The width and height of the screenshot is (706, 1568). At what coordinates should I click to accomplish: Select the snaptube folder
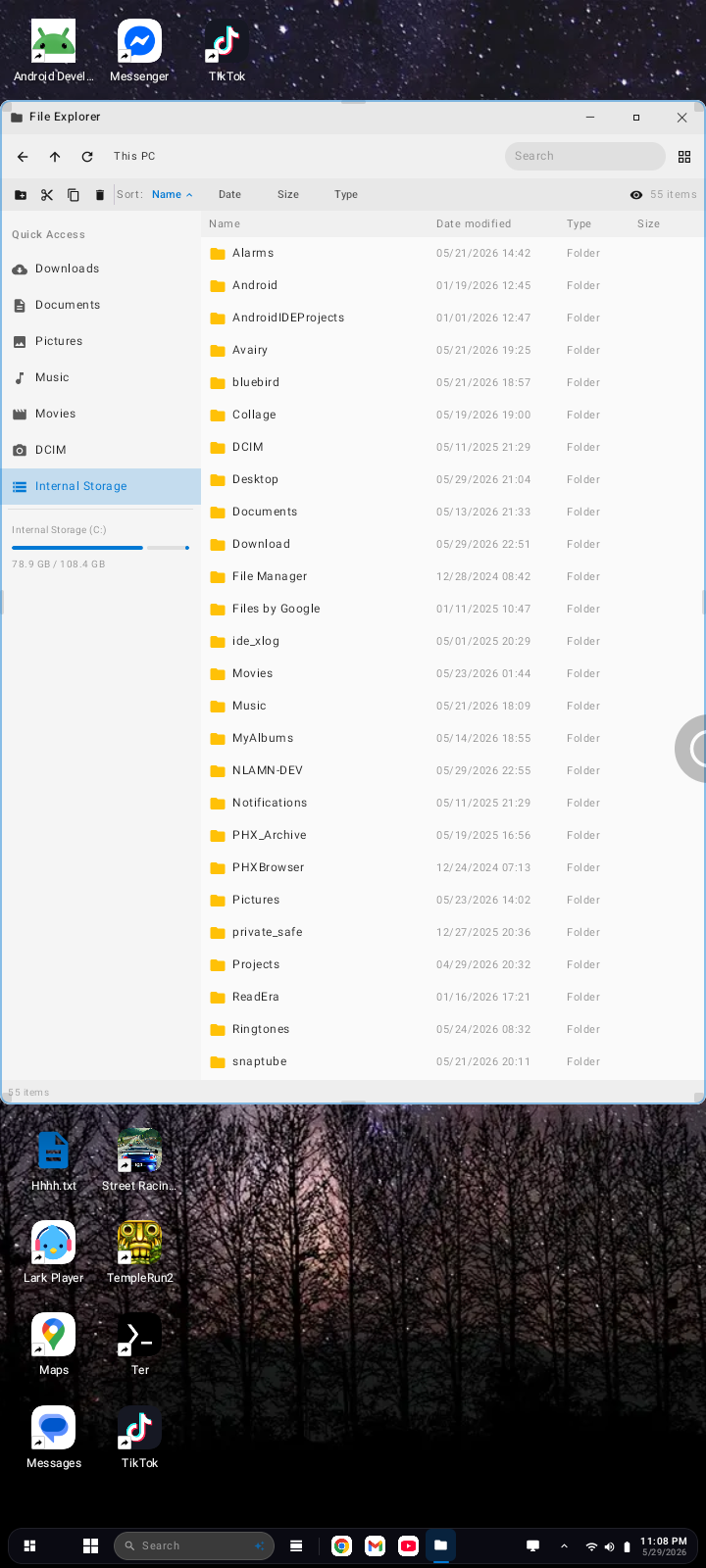pos(453,1061)
